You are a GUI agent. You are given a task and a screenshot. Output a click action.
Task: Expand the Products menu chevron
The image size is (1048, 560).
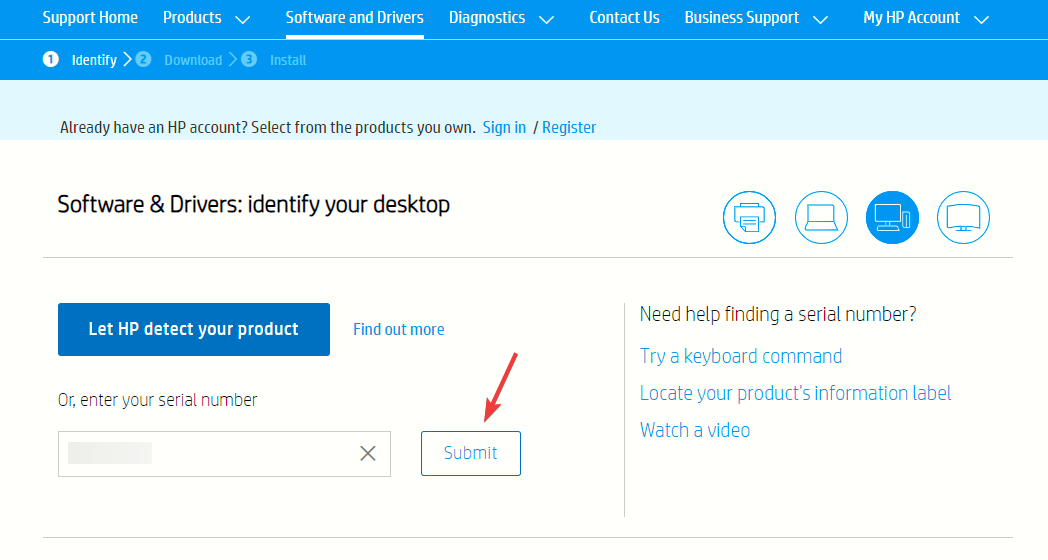tap(243, 19)
